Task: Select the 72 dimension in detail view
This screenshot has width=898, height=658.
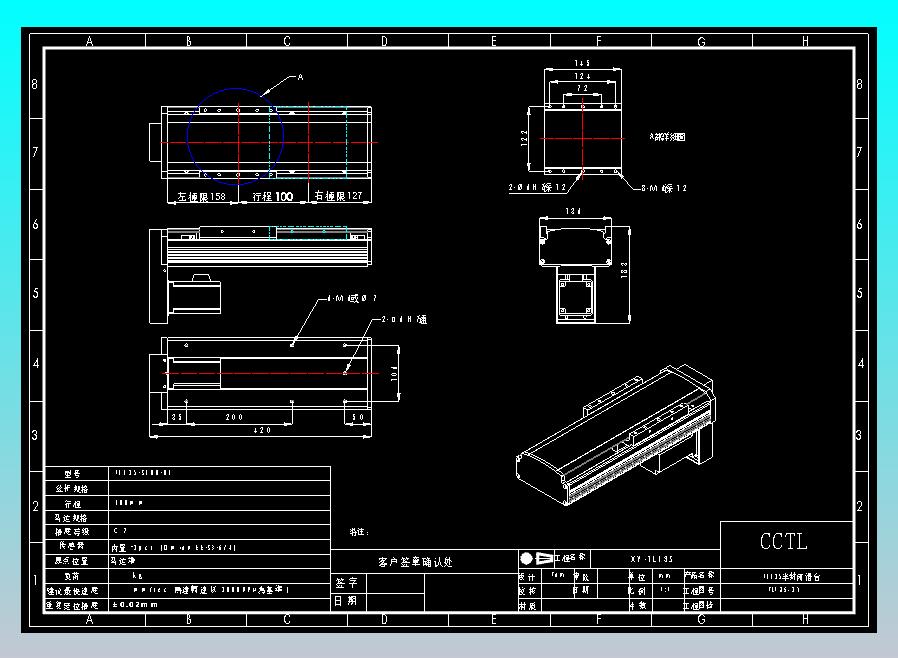Action: [582, 88]
